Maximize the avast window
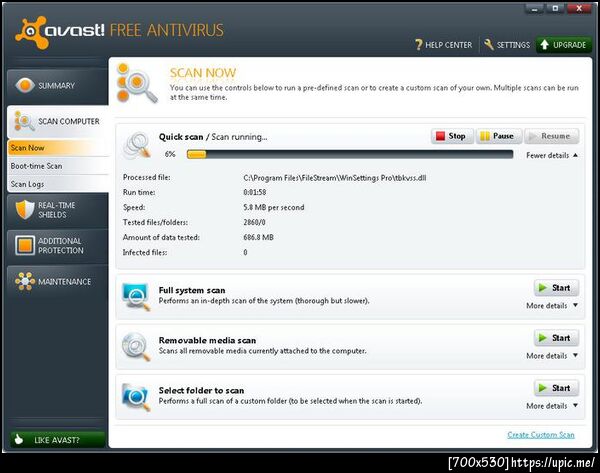 tap(556, 8)
